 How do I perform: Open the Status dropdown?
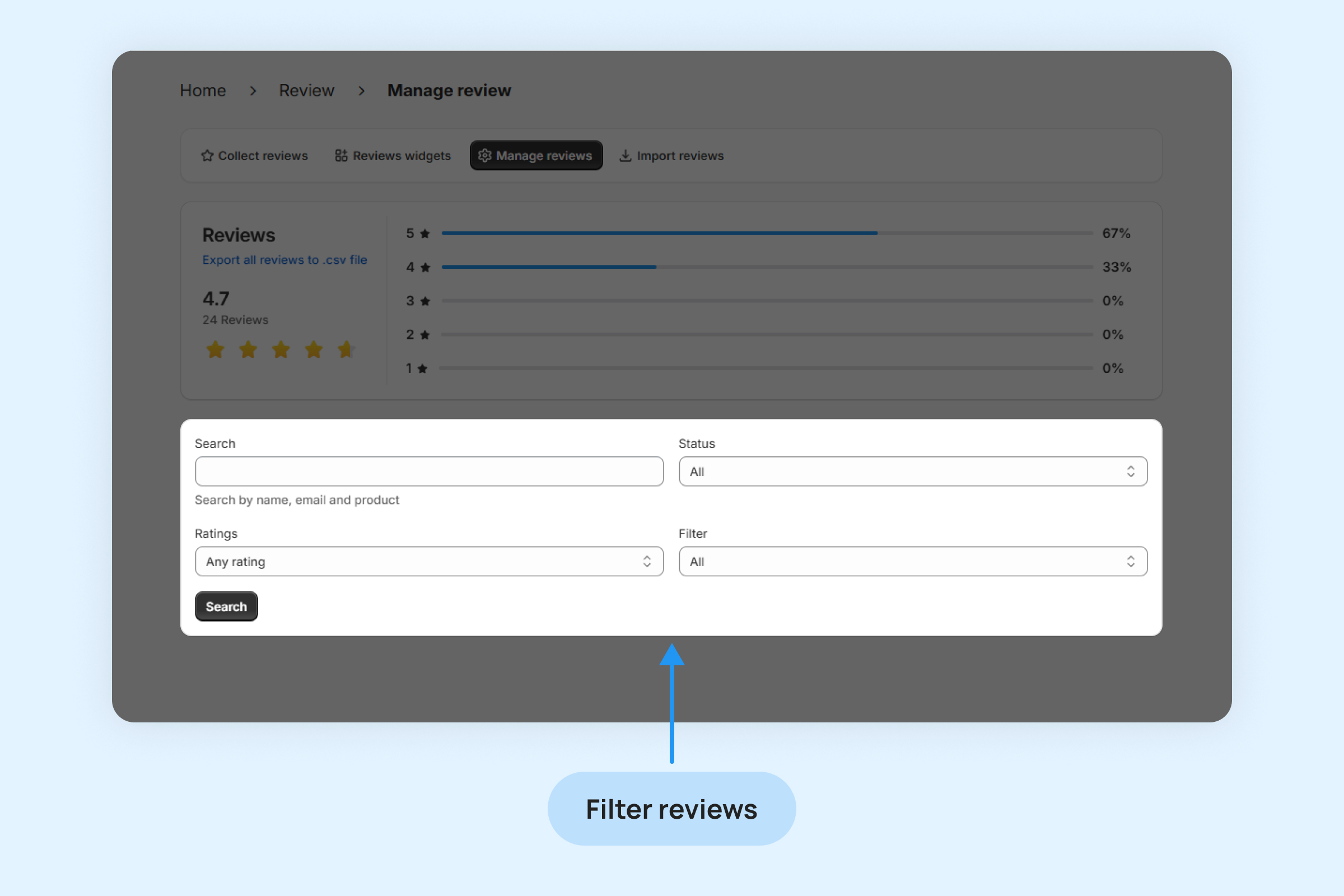pyautogui.click(x=913, y=472)
